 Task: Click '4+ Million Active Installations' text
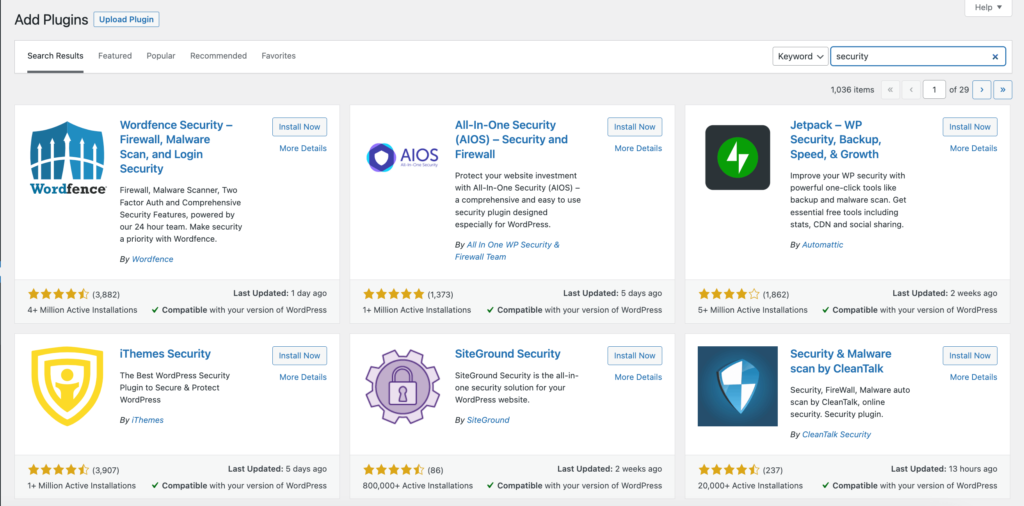(x=82, y=309)
